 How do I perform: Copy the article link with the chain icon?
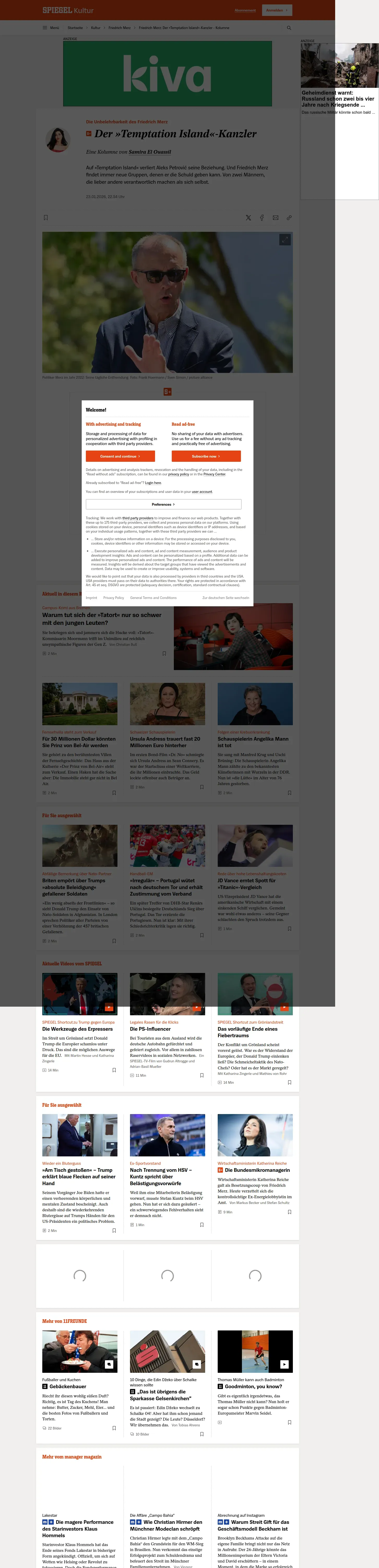pyautogui.click(x=289, y=217)
